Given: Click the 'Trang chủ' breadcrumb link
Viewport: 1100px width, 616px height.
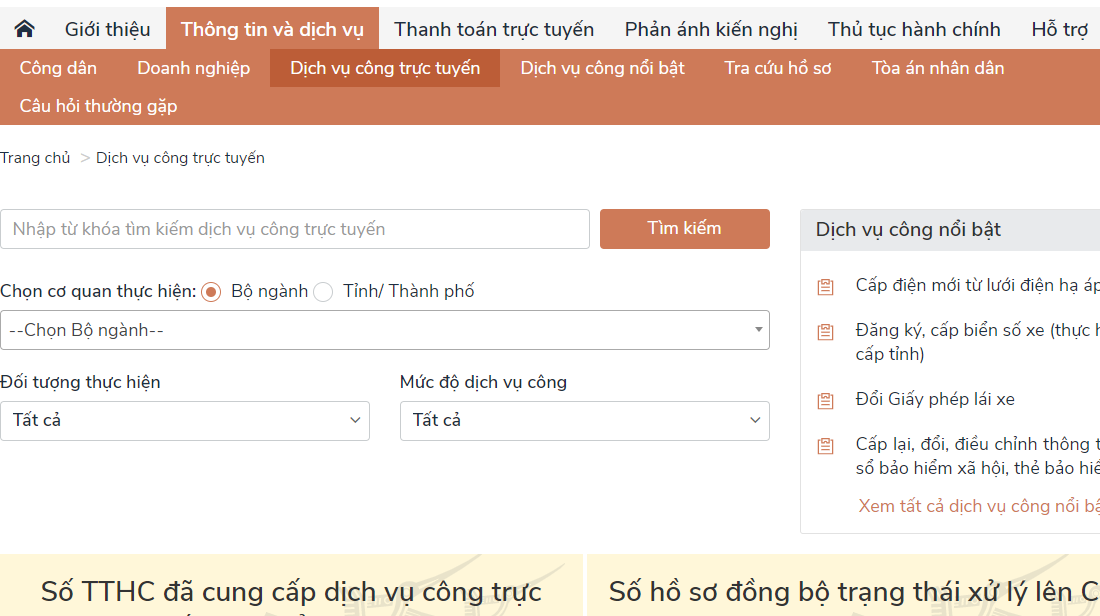Looking at the screenshot, I should click(x=35, y=157).
